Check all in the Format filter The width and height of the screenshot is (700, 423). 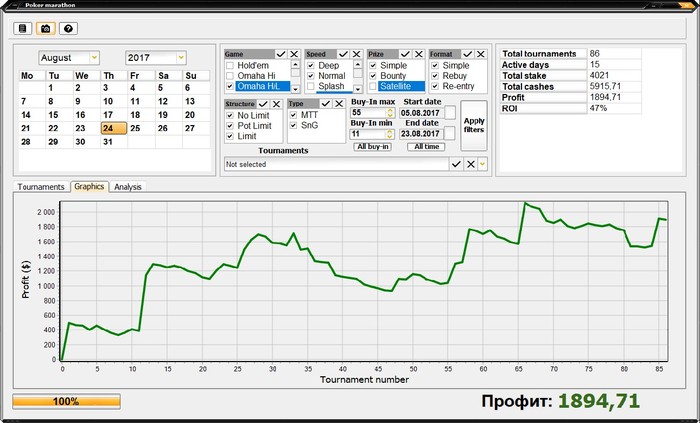pos(467,54)
